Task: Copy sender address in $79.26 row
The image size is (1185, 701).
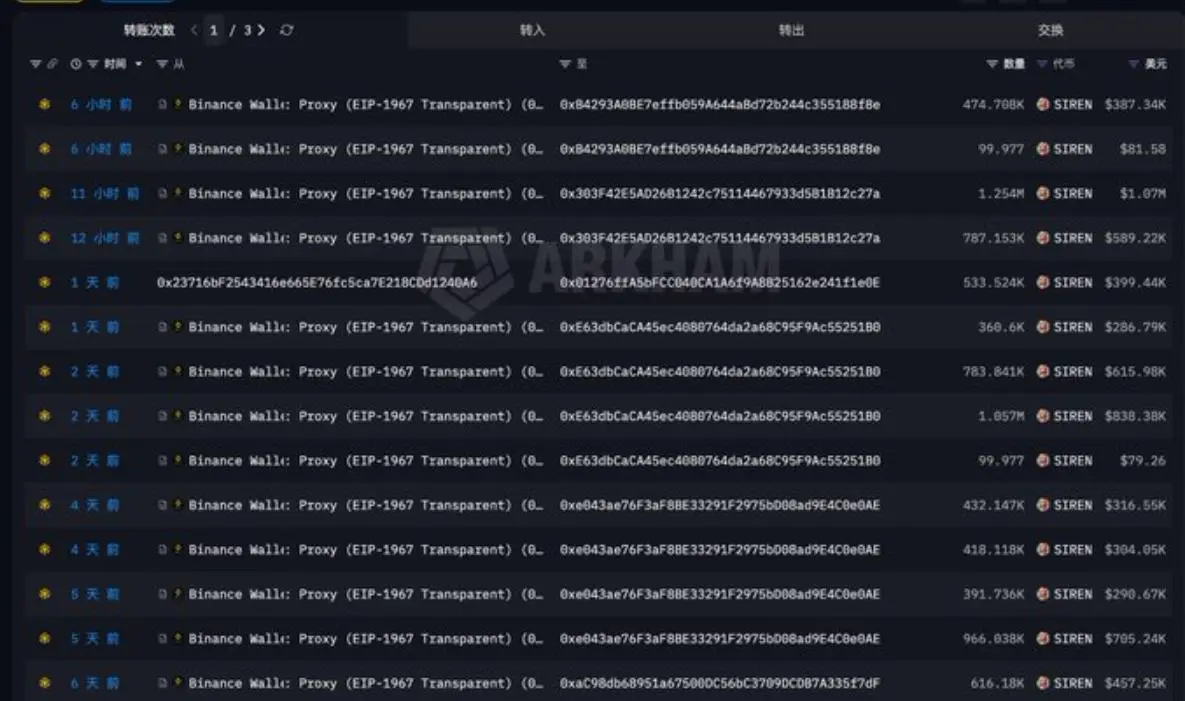Action: click(162, 461)
